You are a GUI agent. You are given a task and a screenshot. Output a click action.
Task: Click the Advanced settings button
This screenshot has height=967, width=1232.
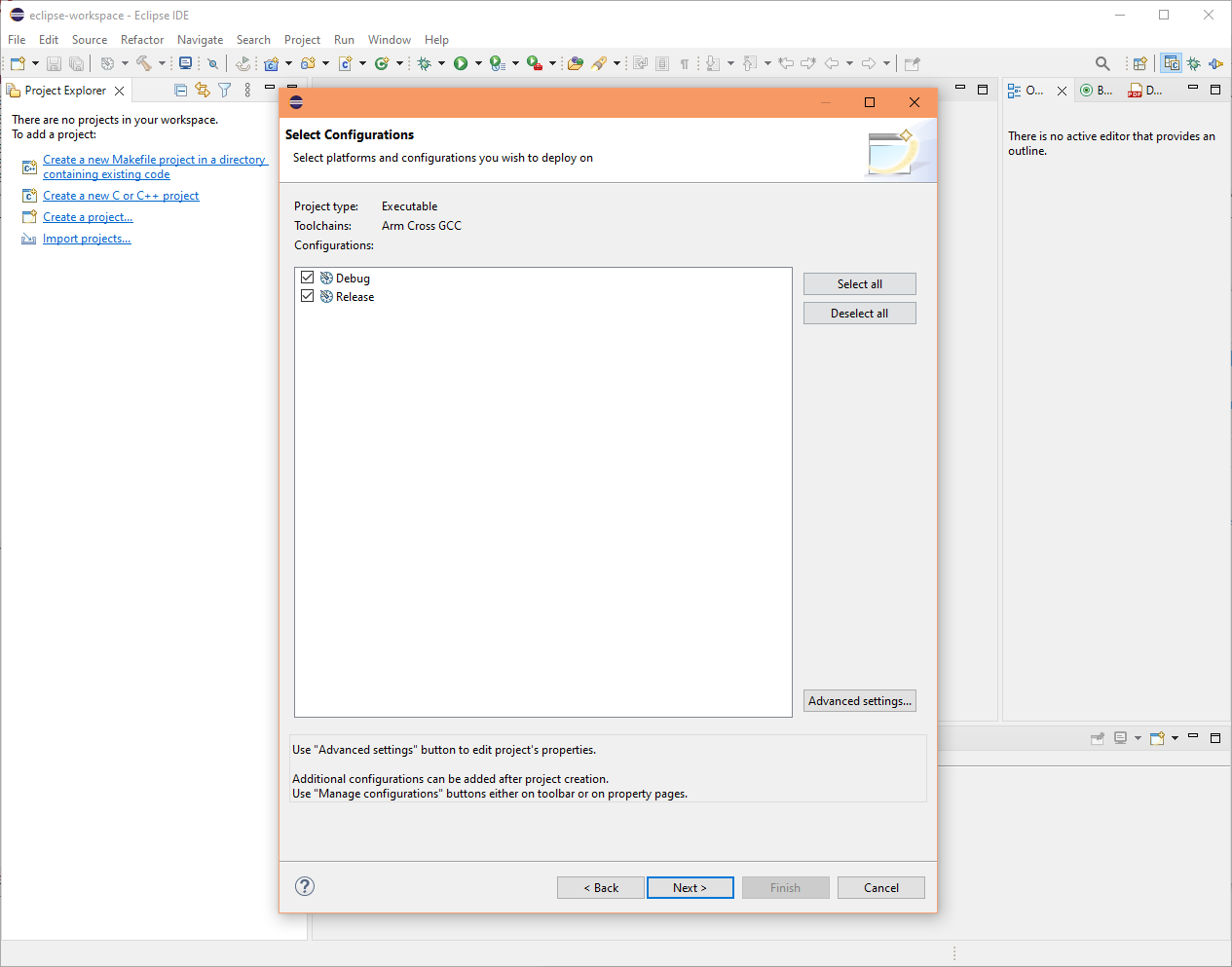[859, 701]
